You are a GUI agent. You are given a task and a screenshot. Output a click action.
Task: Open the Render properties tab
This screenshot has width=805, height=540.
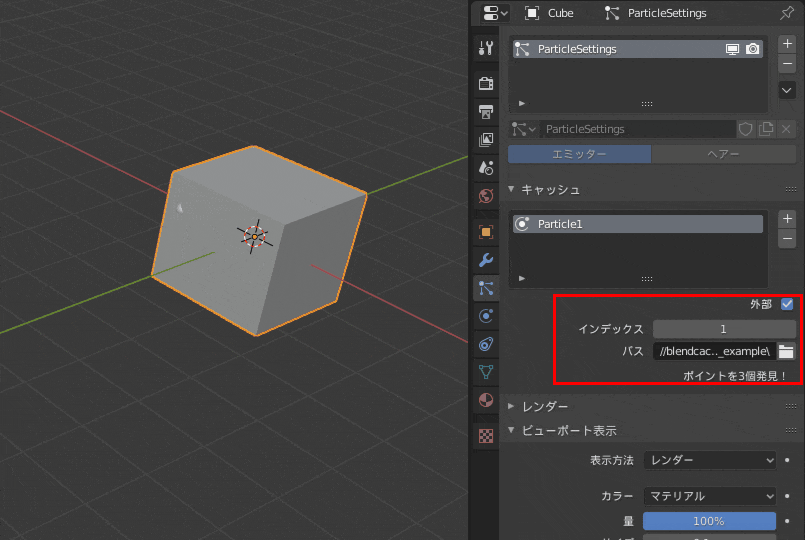tap(486, 83)
